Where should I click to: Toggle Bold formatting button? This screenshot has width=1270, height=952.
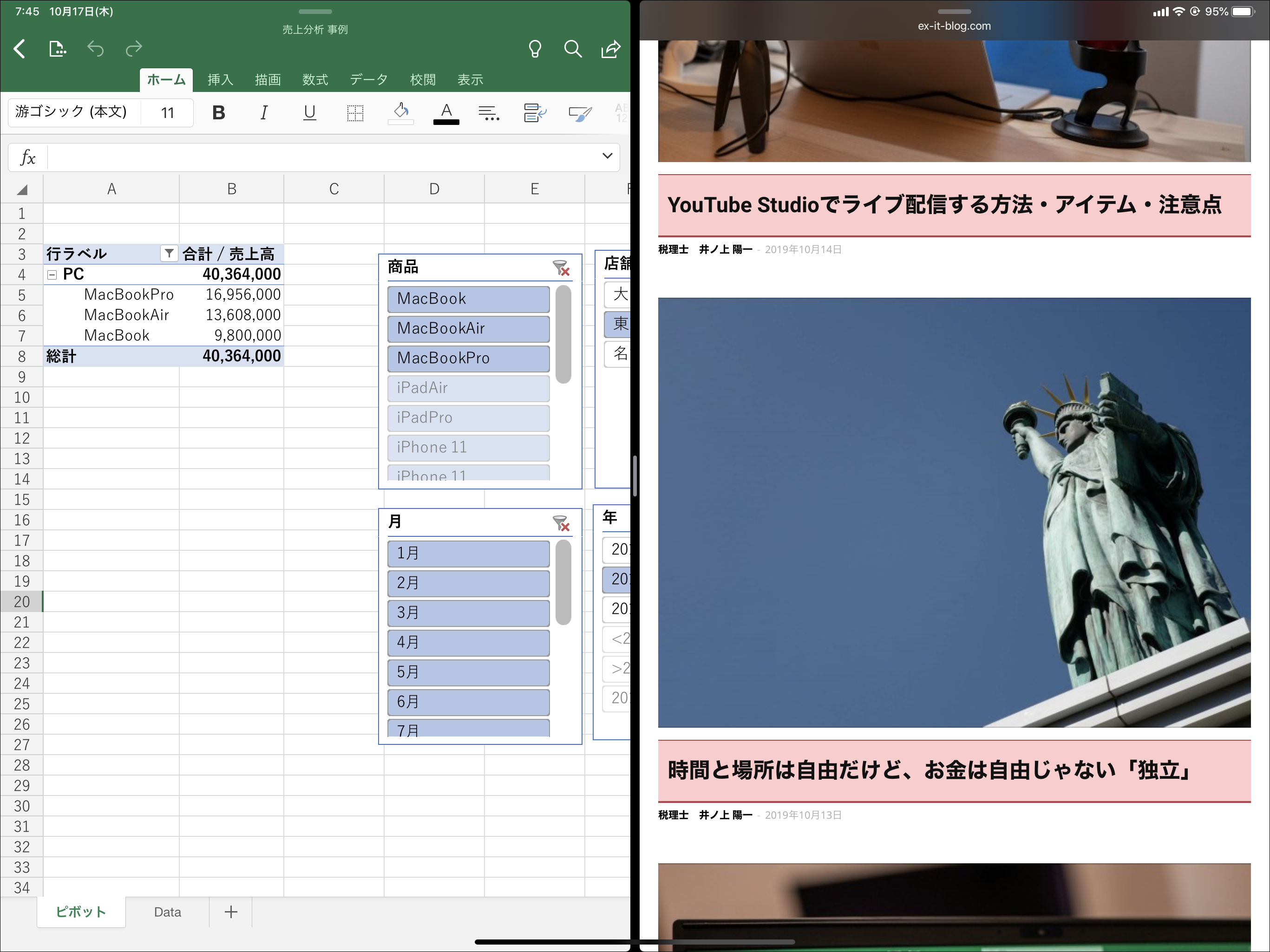(x=218, y=112)
